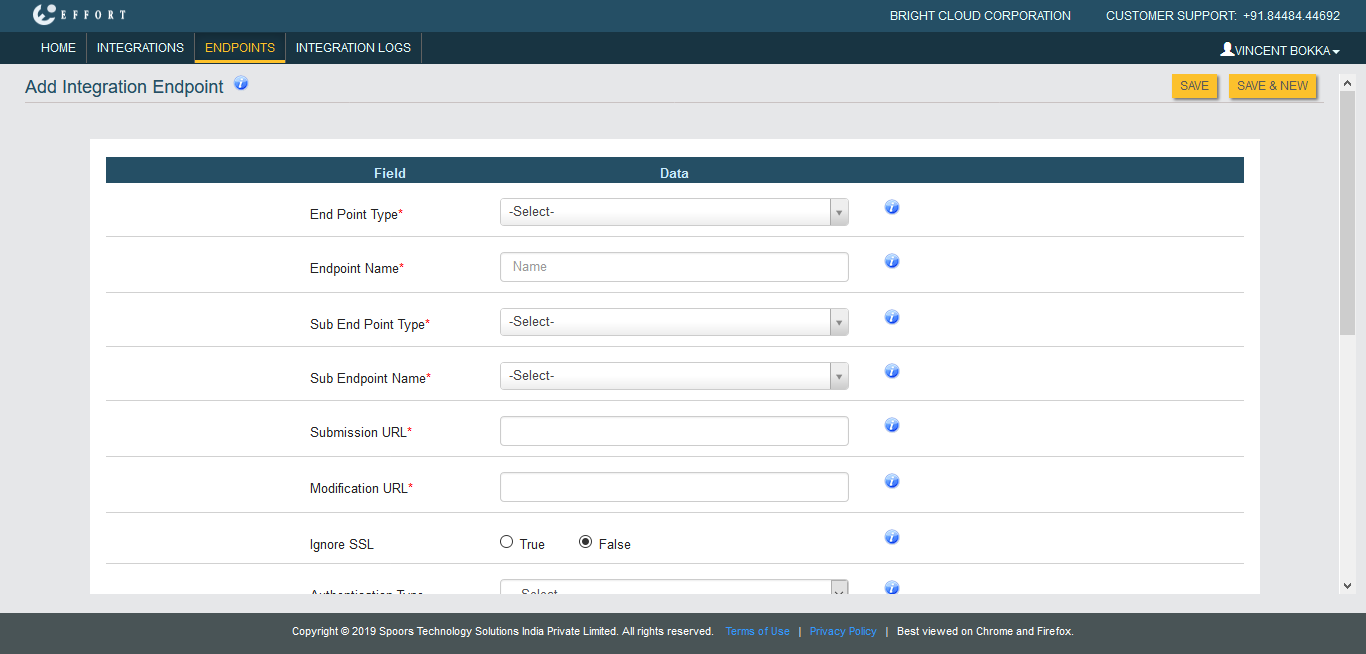This screenshot has height=654, width=1366.
Task: Select True for Ignore SSL
Action: point(507,543)
